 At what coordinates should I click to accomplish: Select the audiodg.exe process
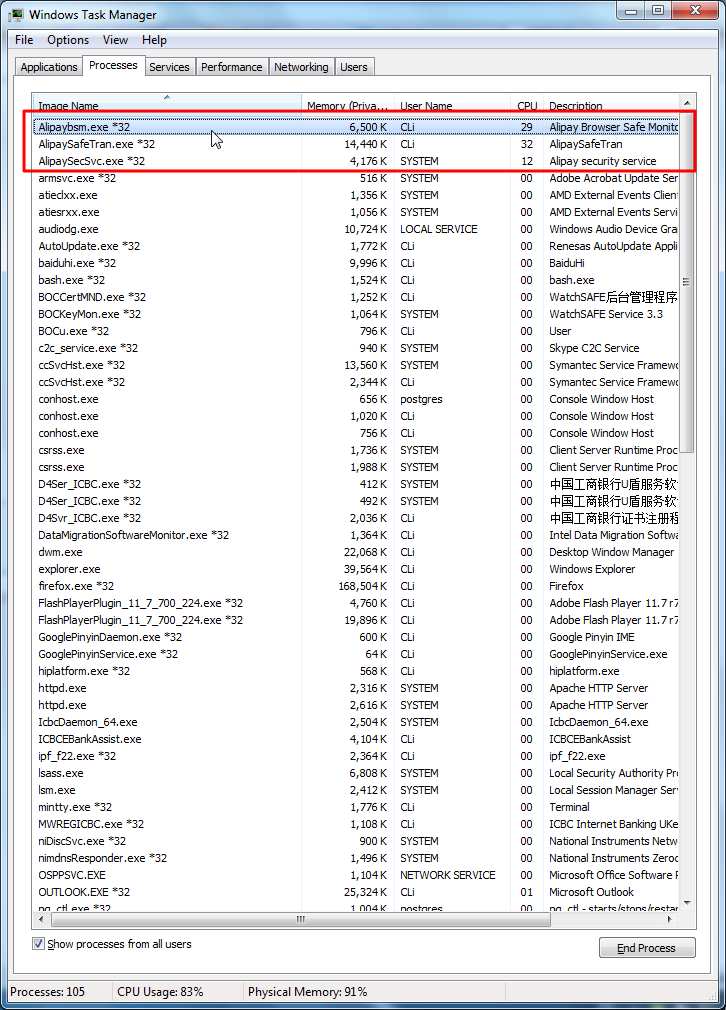click(x=356, y=229)
